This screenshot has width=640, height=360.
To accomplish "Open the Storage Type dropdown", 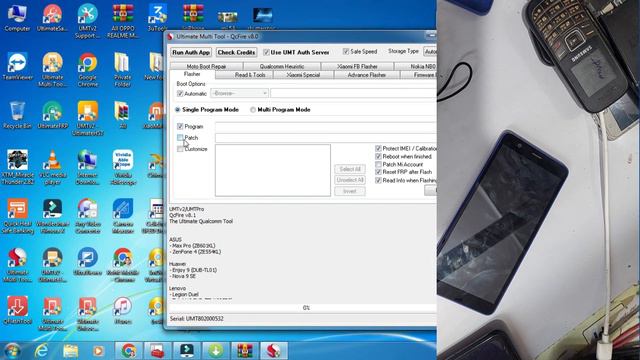I will click(x=430, y=52).
